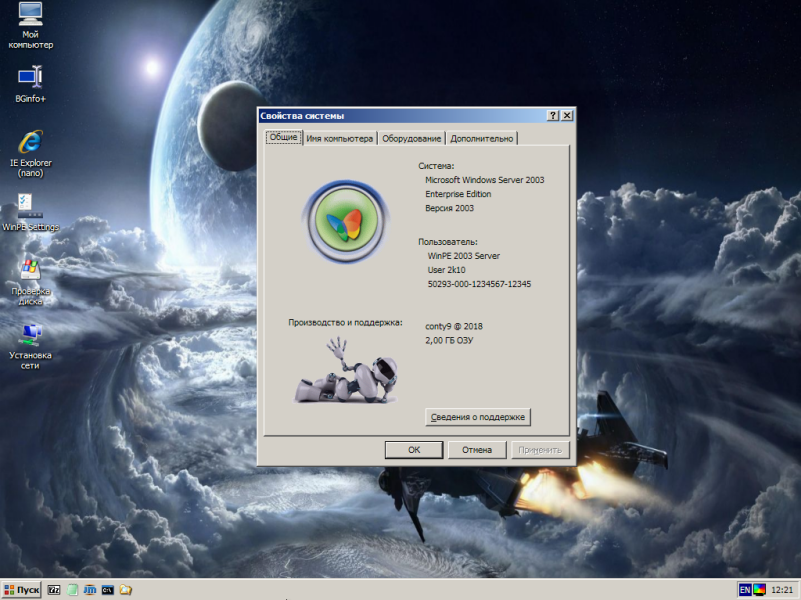Open the command prompt quick launch icon
This screenshot has height=600, width=801.
click(107, 590)
